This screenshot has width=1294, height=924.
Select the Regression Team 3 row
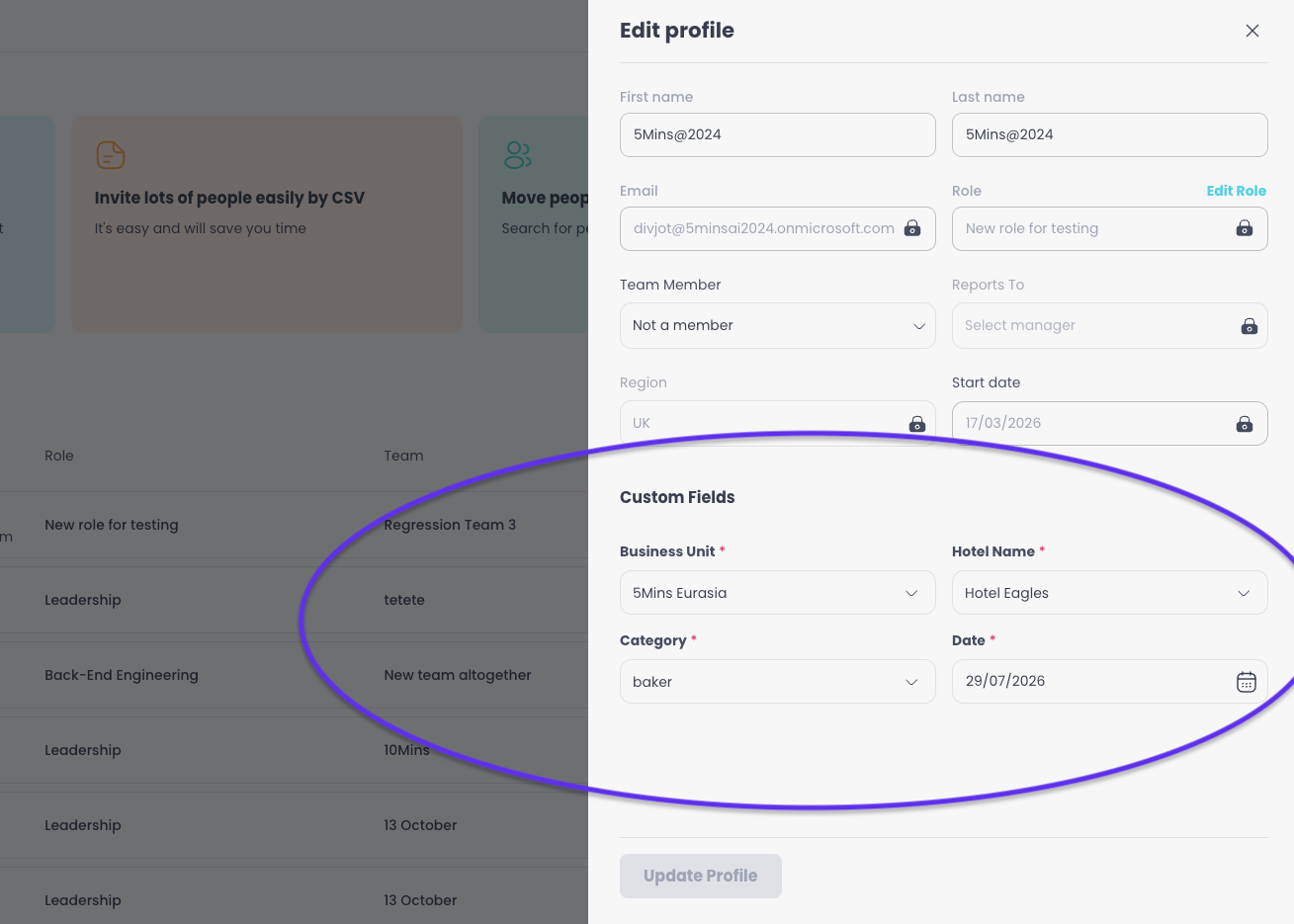294,525
